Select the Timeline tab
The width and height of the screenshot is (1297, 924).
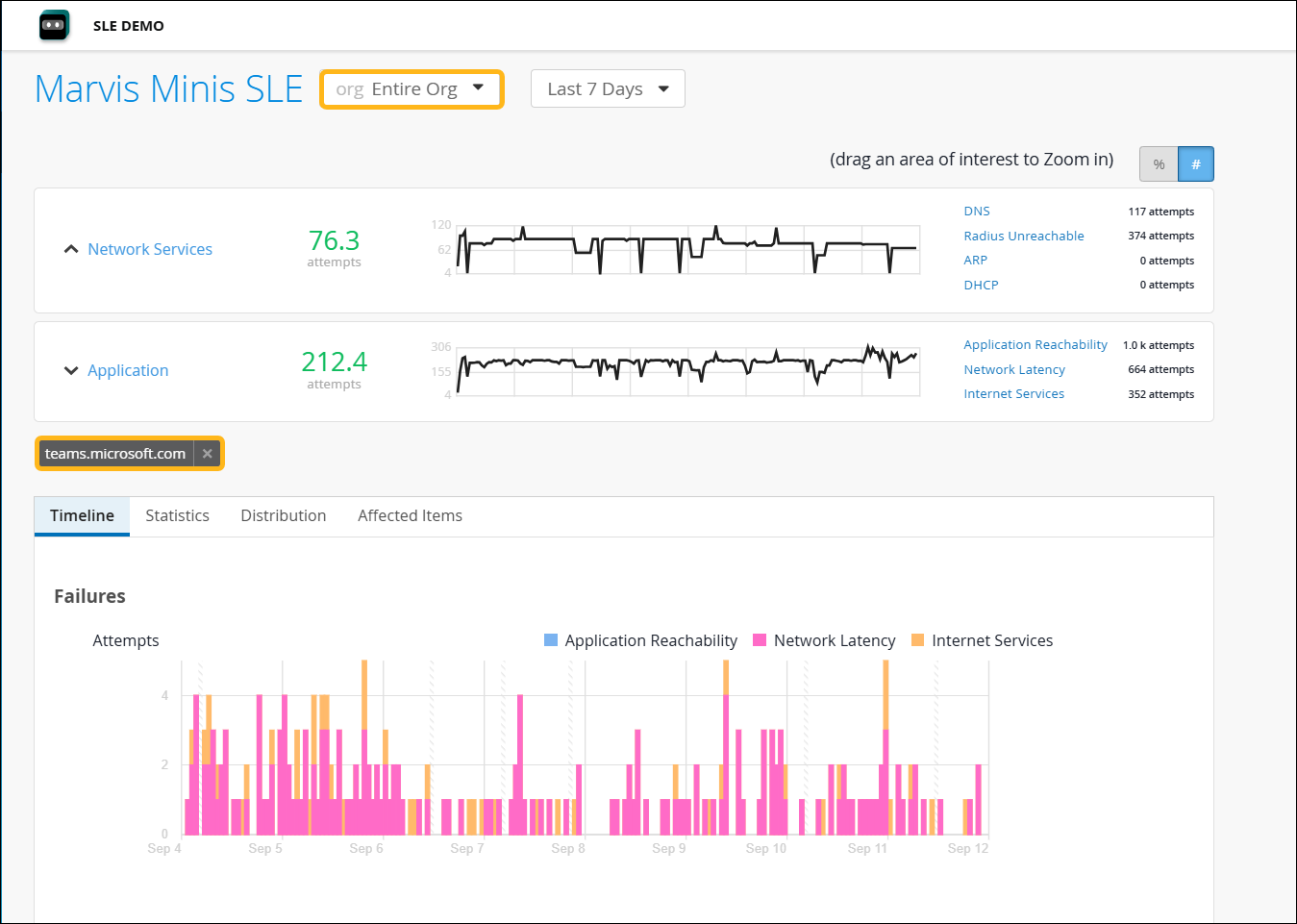click(x=81, y=515)
